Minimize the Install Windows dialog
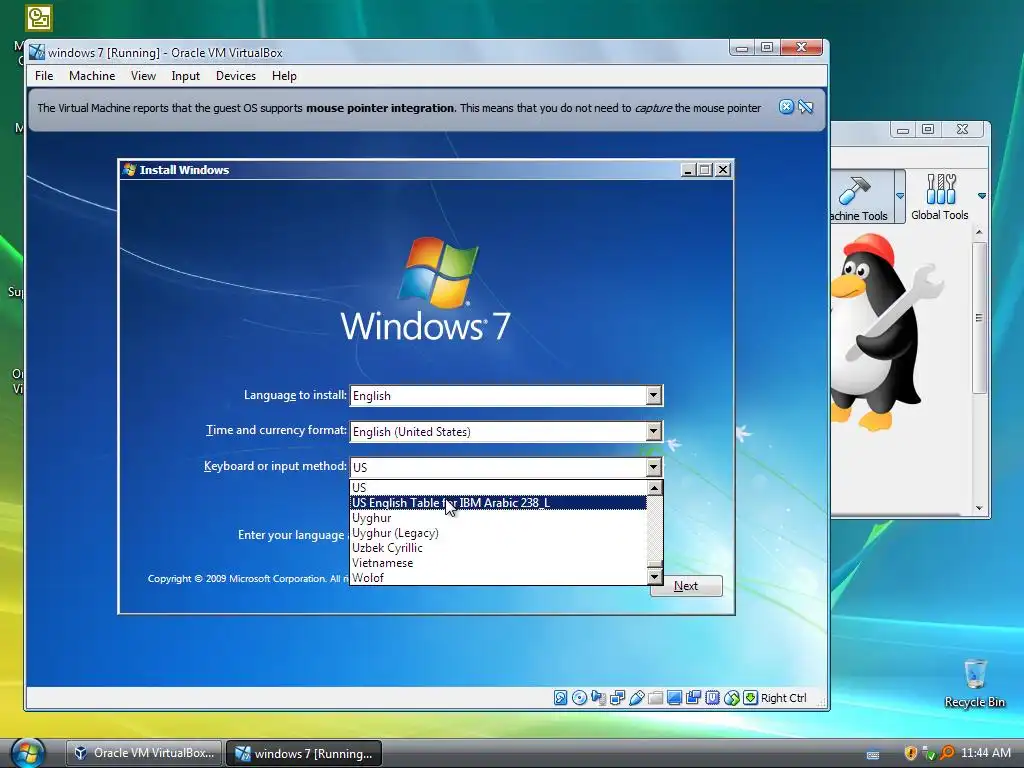1024x768 pixels. (x=688, y=170)
